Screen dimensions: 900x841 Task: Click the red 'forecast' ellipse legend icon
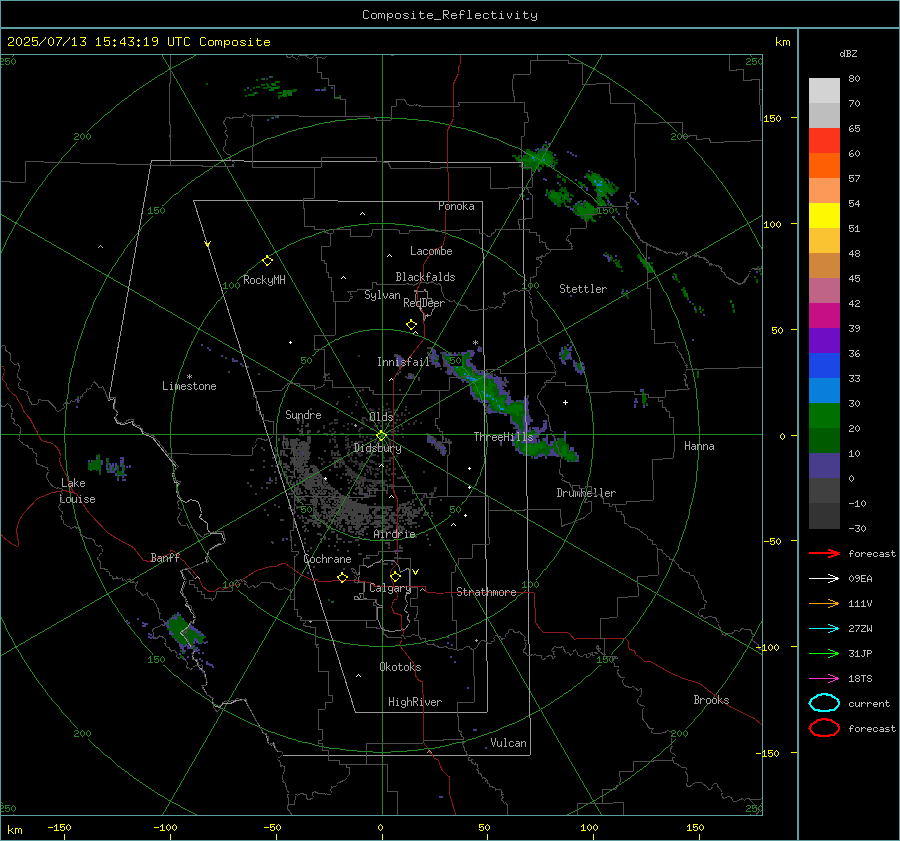[x=824, y=728]
